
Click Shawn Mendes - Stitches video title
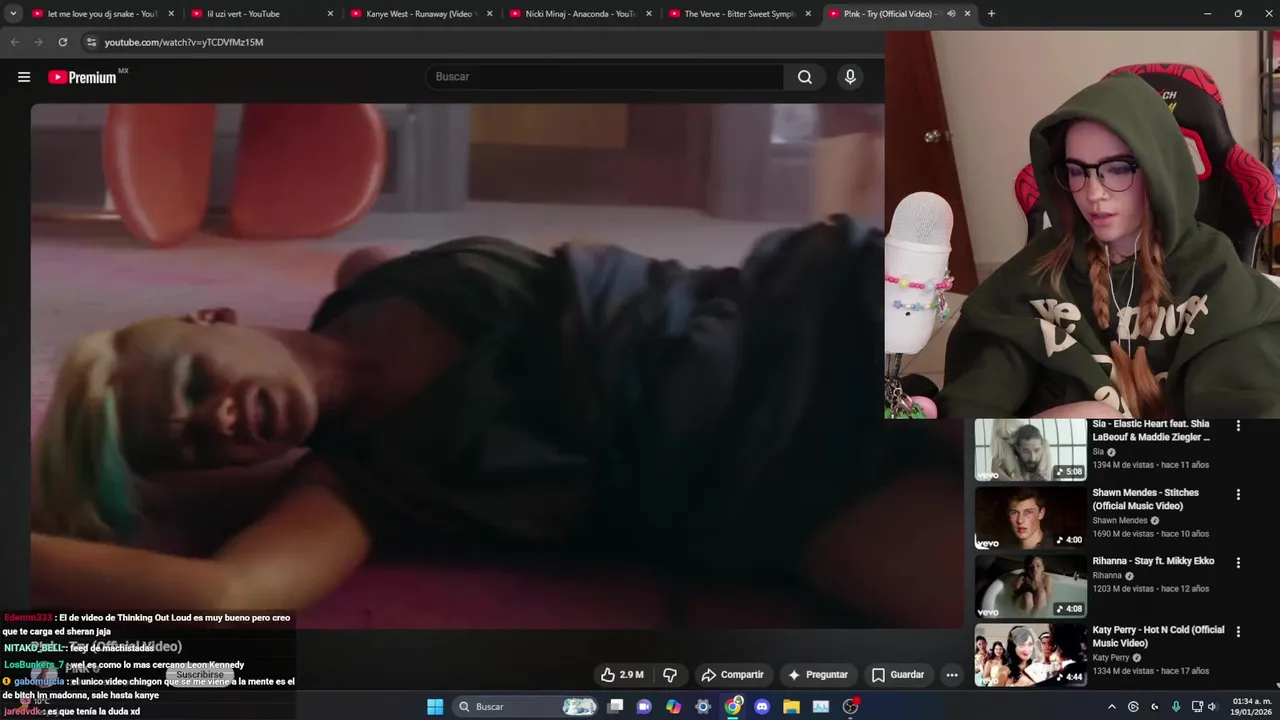pyautogui.click(x=1145, y=499)
